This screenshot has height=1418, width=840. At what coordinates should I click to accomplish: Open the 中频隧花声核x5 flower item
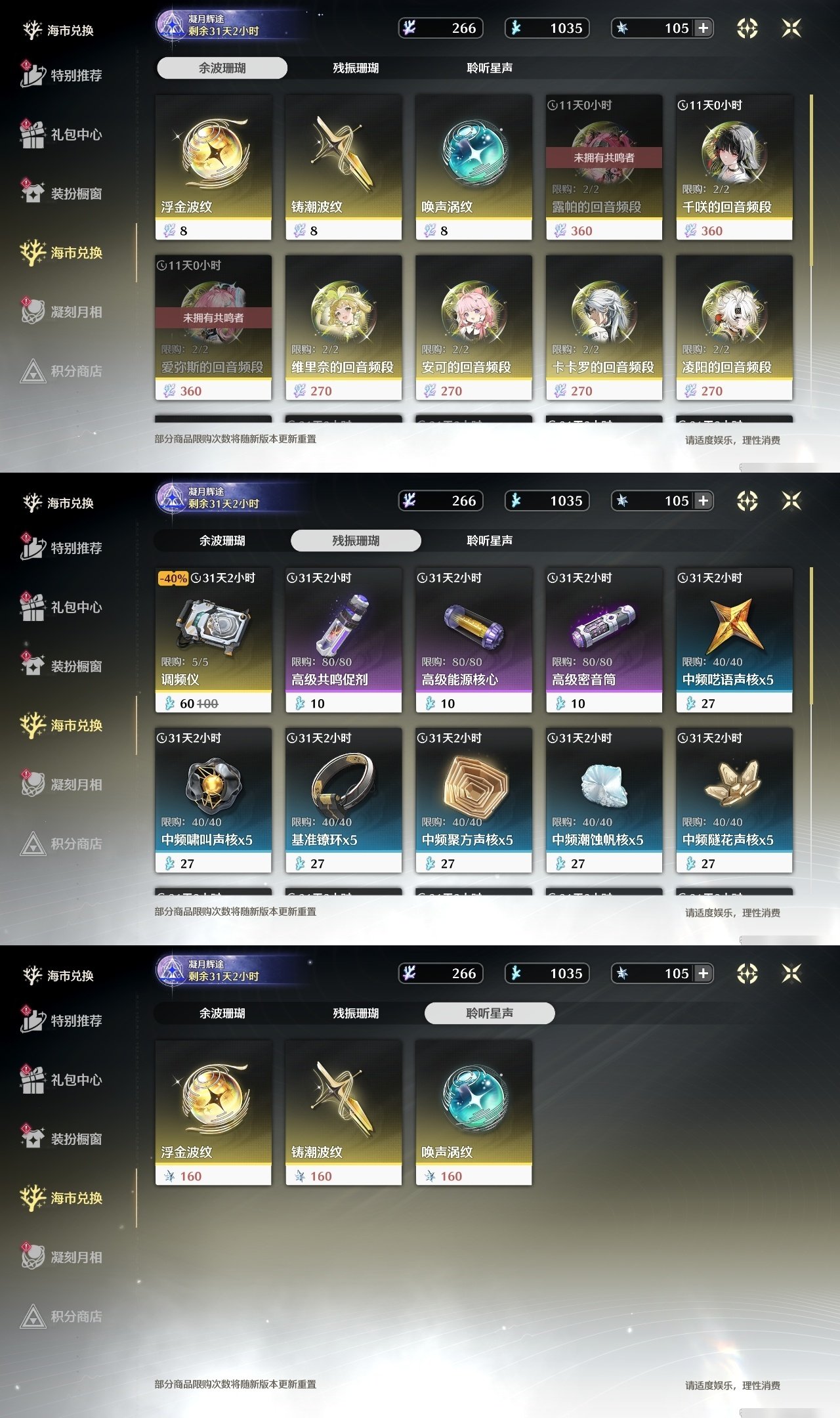pos(734,800)
